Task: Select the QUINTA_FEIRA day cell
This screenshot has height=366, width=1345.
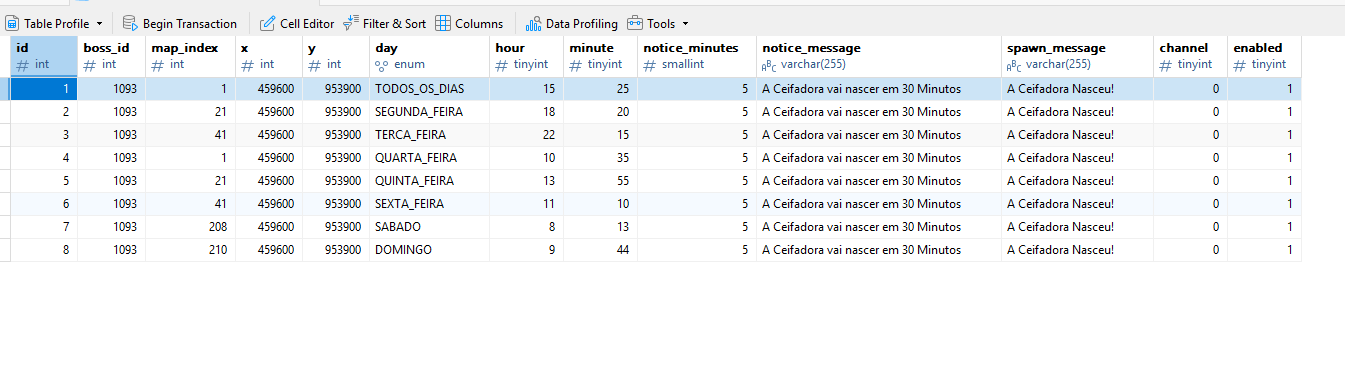Action: point(429,180)
